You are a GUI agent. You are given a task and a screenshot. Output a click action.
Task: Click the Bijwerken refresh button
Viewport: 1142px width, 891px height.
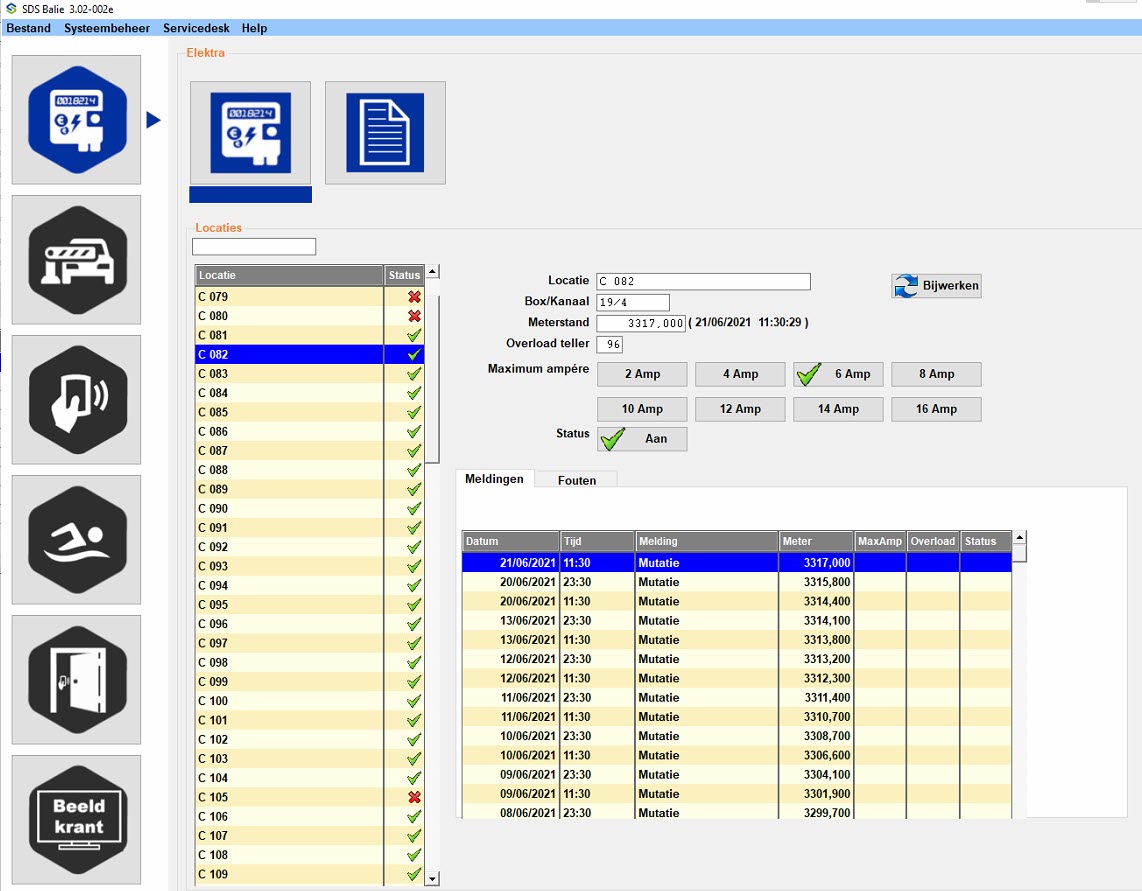tap(937, 286)
